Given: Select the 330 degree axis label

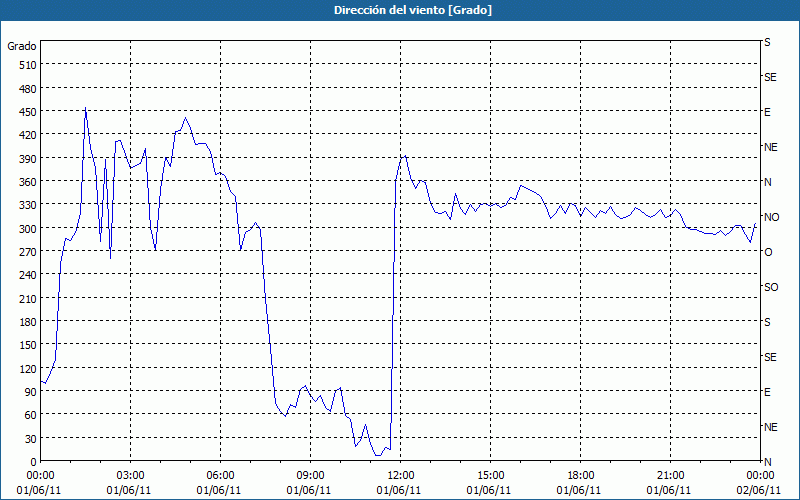Looking at the screenshot, I should (28, 205).
